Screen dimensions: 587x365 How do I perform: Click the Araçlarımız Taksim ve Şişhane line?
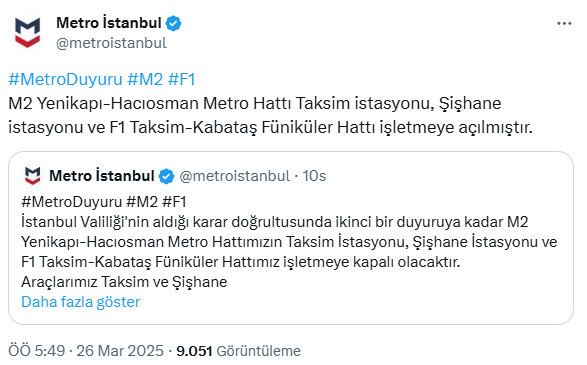coord(124,282)
